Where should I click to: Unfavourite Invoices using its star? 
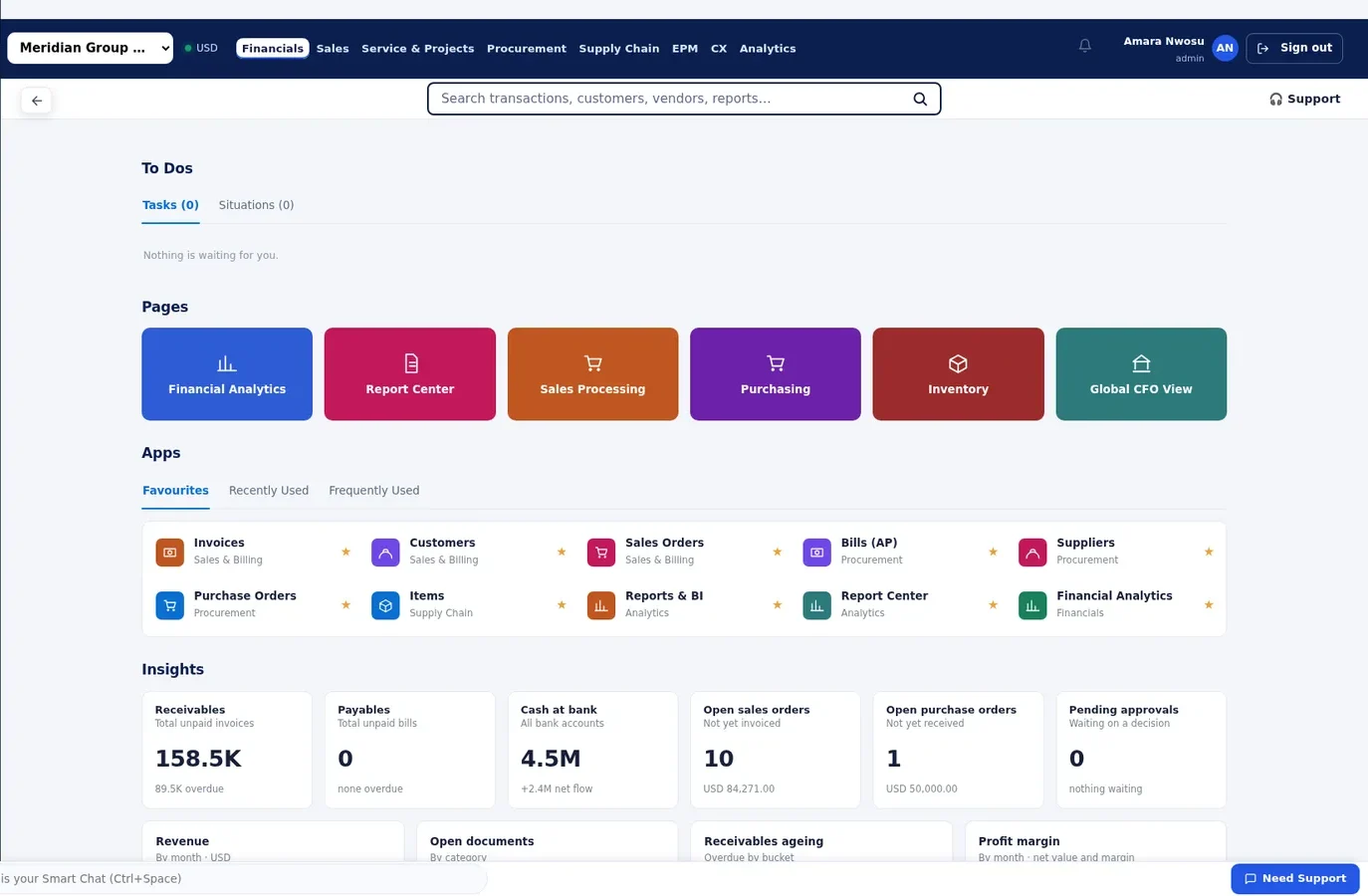coord(345,552)
